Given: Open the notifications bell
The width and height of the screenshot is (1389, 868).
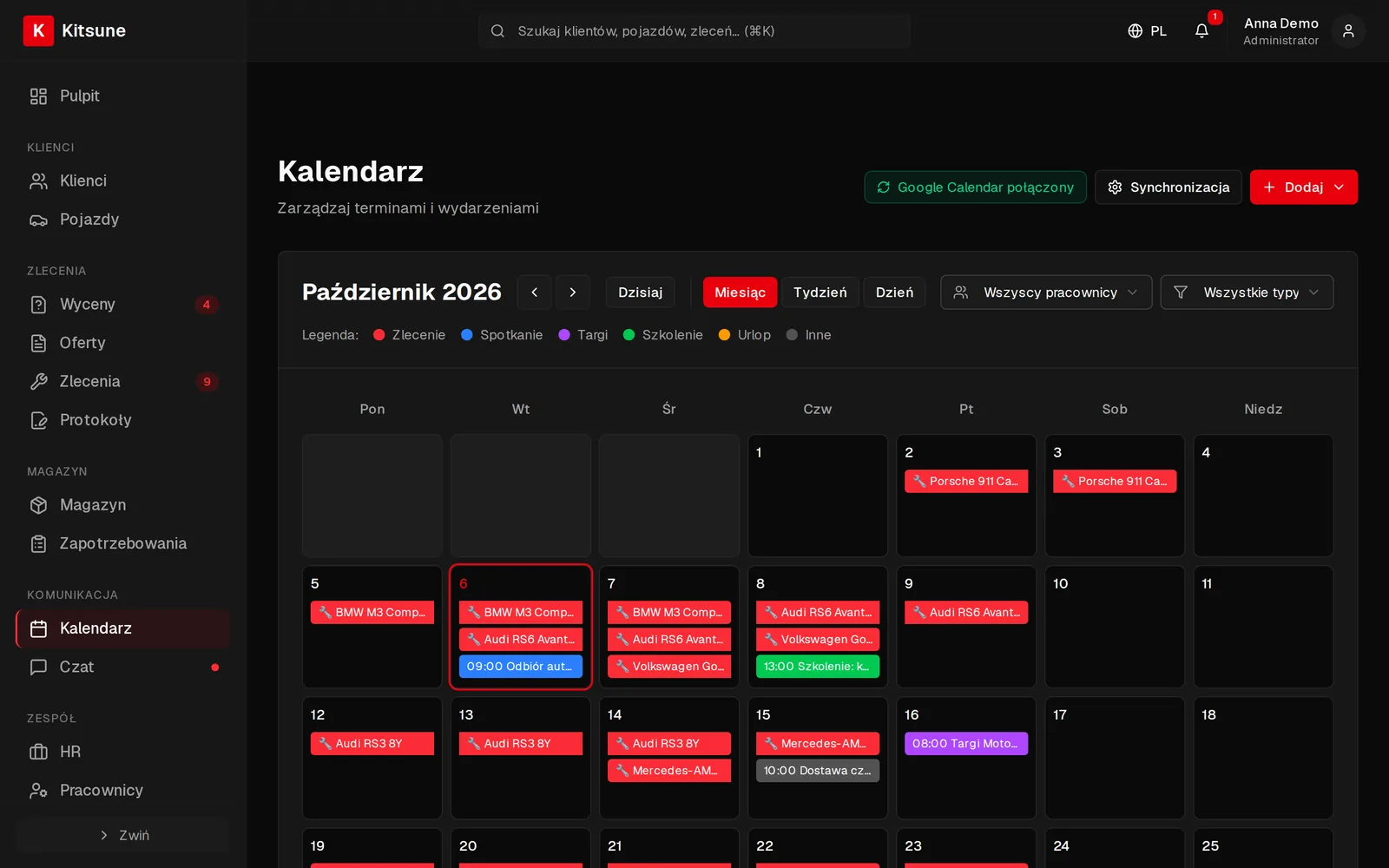Looking at the screenshot, I should pos(1201,30).
